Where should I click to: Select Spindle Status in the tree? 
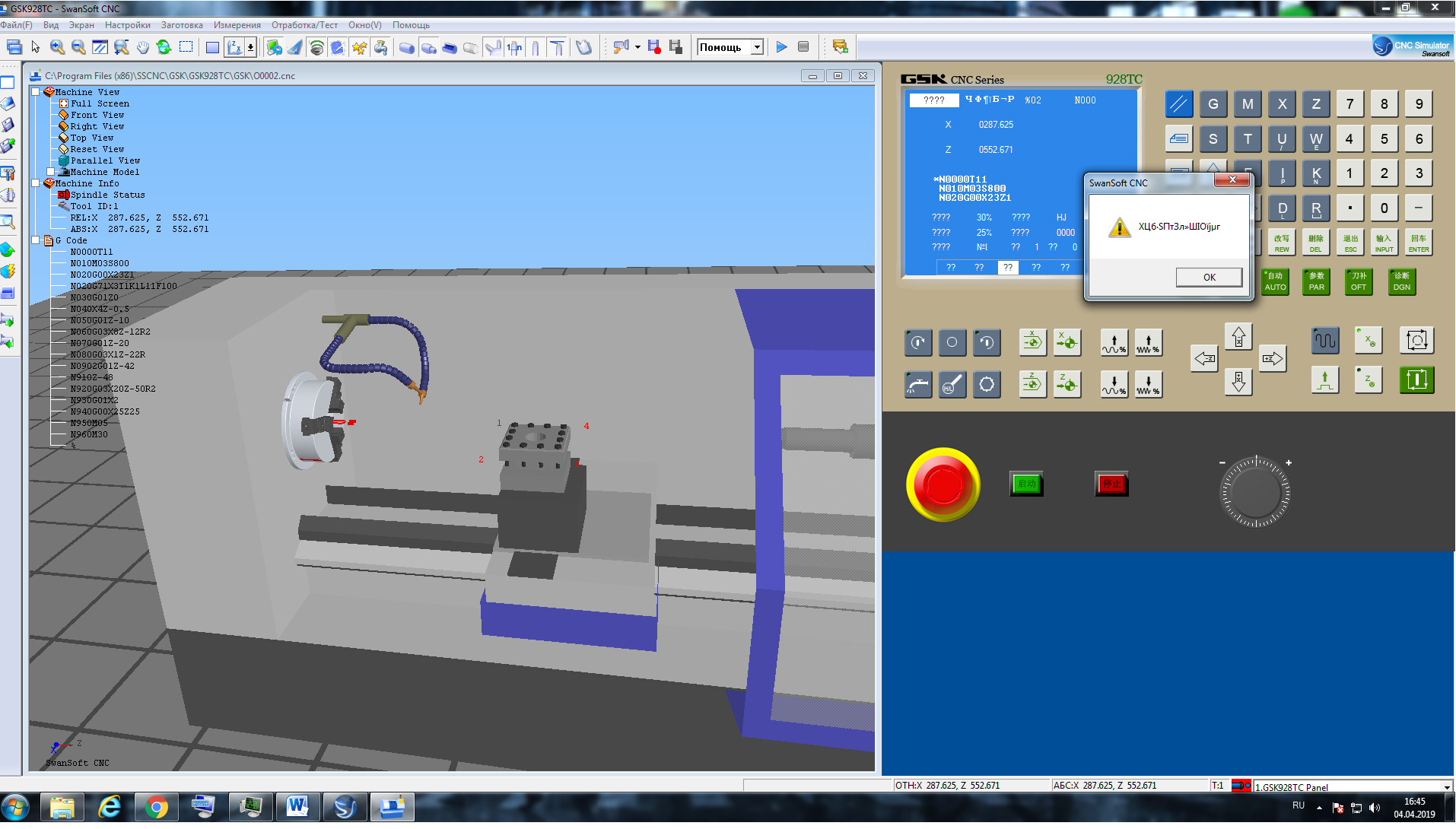[x=107, y=195]
